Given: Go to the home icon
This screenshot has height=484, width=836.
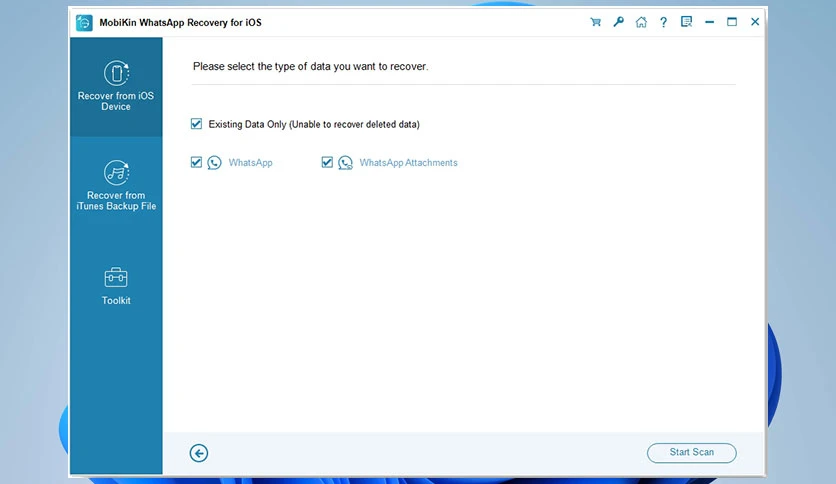Looking at the screenshot, I should pyautogui.click(x=641, y=22).
